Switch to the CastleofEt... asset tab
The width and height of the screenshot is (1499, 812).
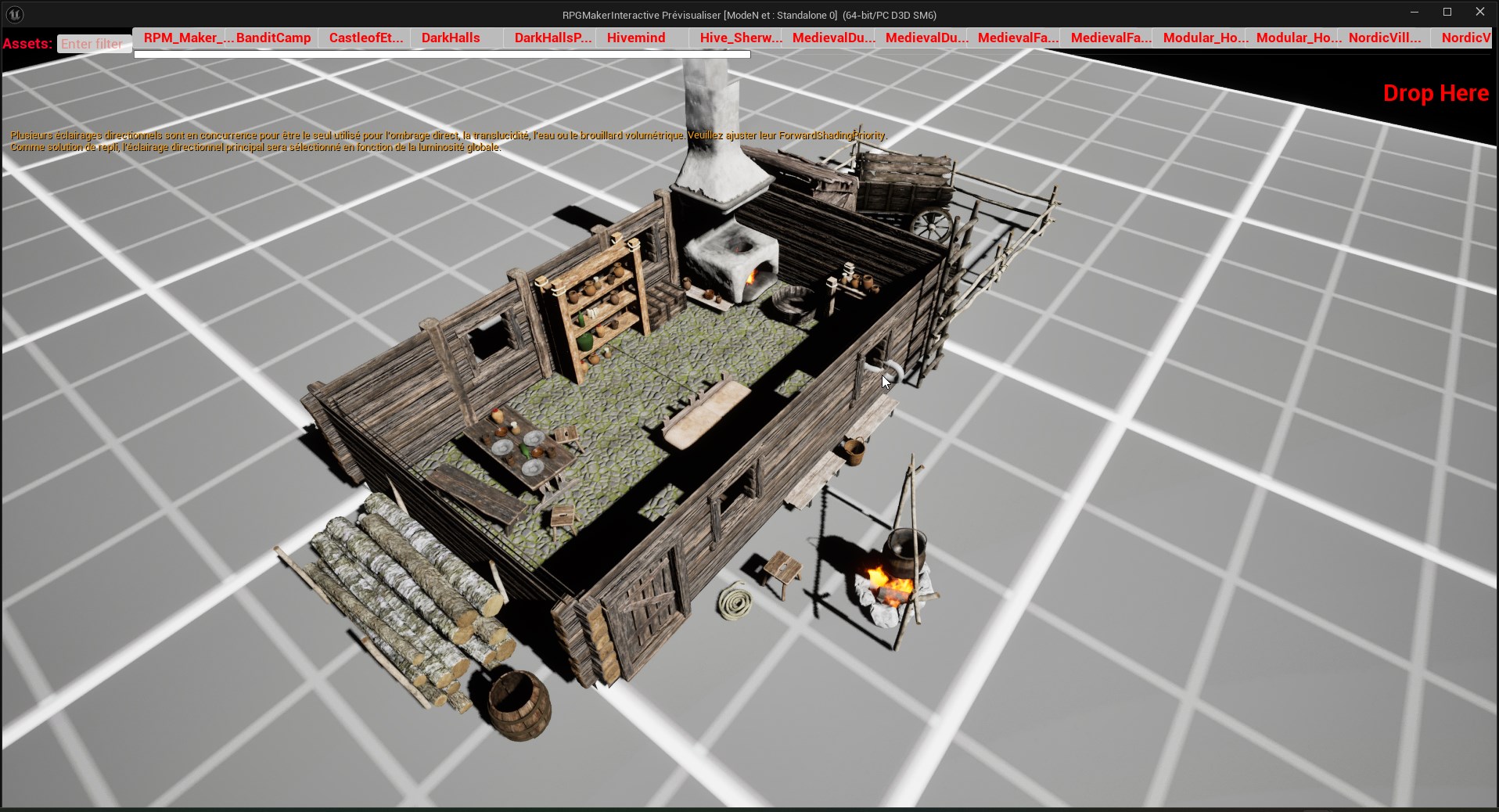point(365,38)
